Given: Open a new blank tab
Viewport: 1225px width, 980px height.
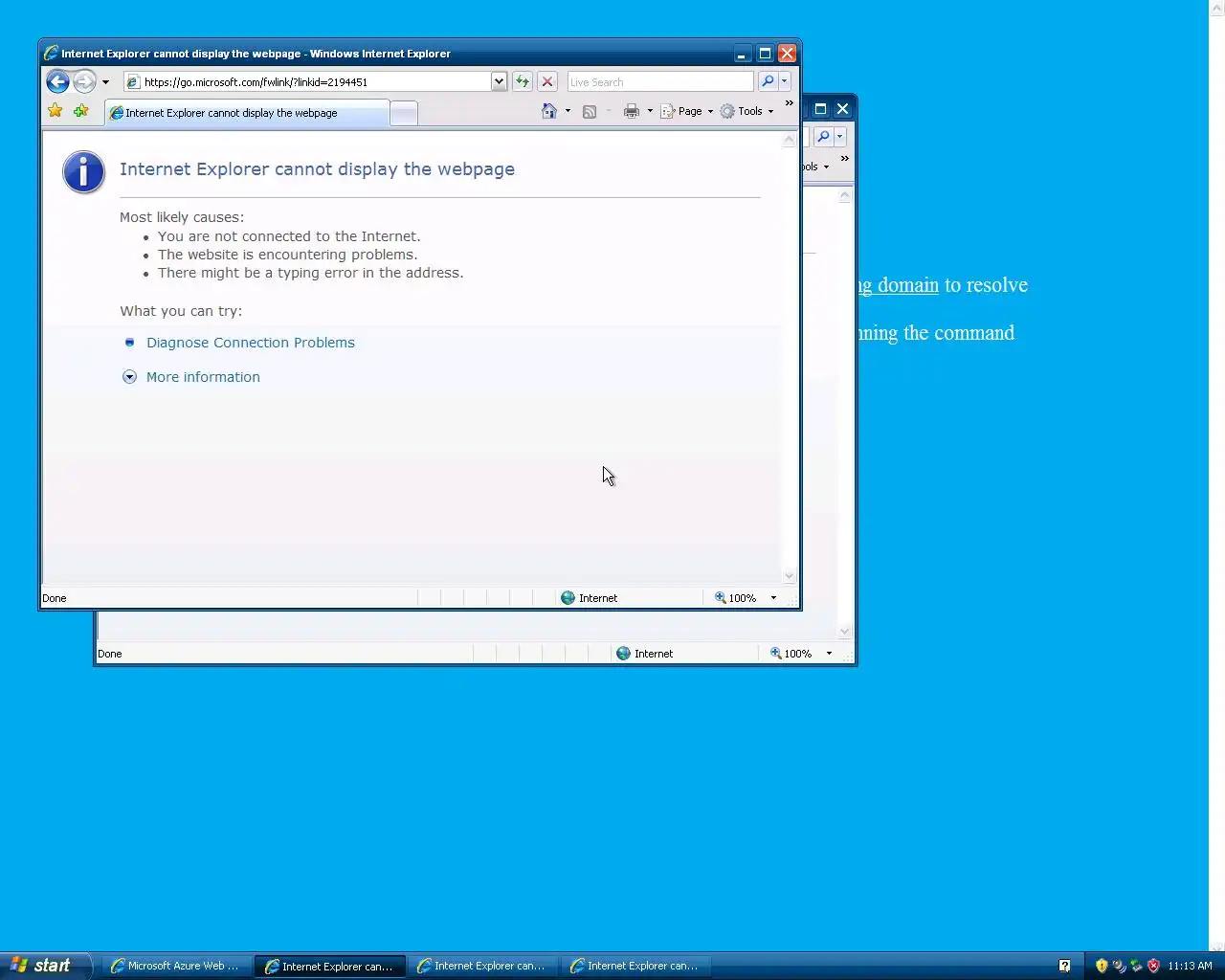Looking at the screenshot, I should click(404, 114).
